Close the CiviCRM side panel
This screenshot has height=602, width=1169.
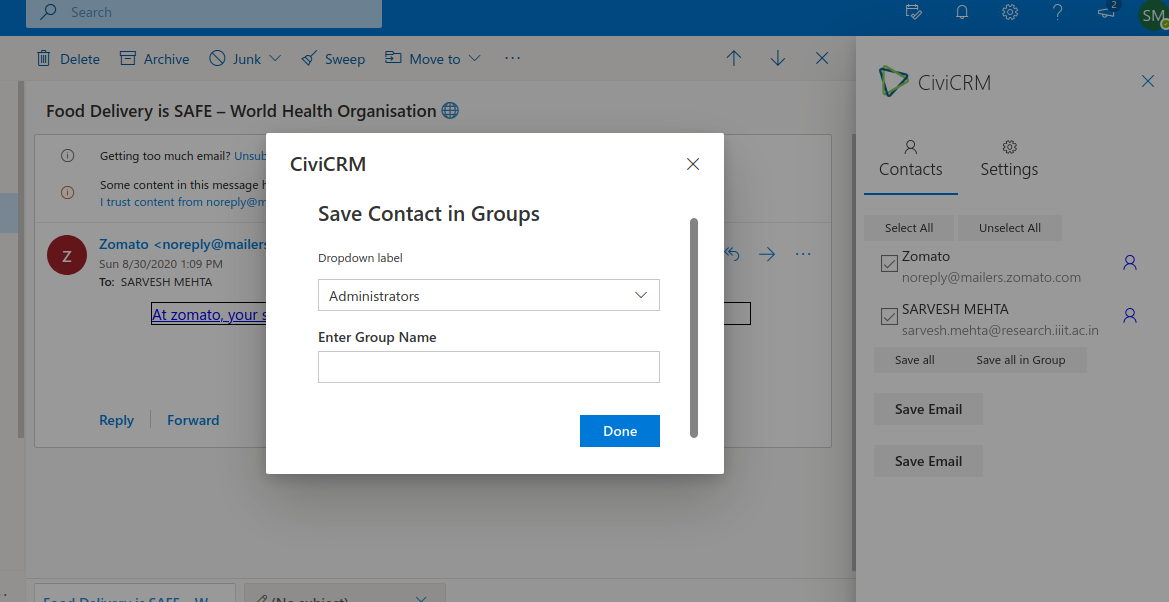pos(1148,81)
